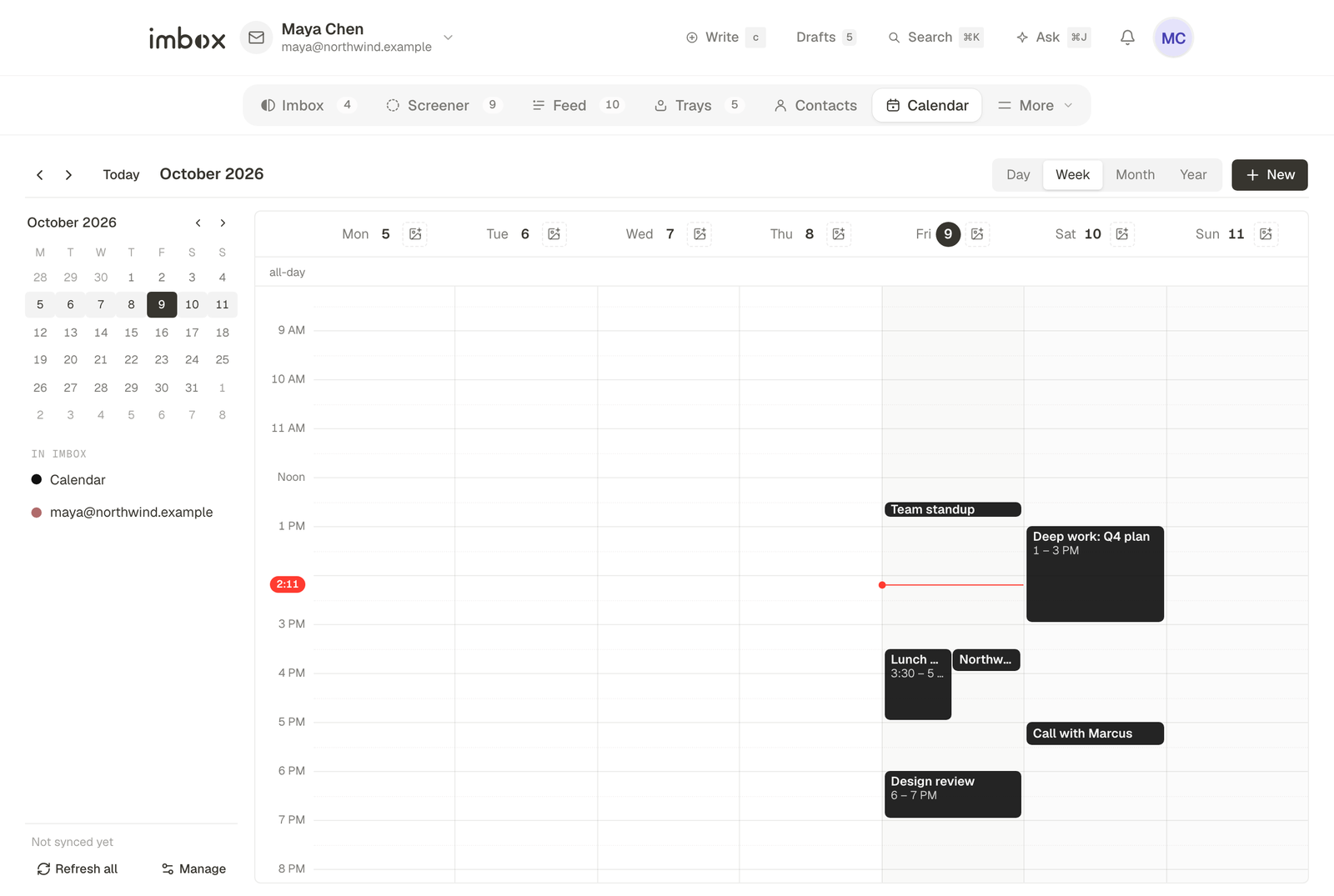Open the mail envelope icon beside Maya Chen

point(257,38)
